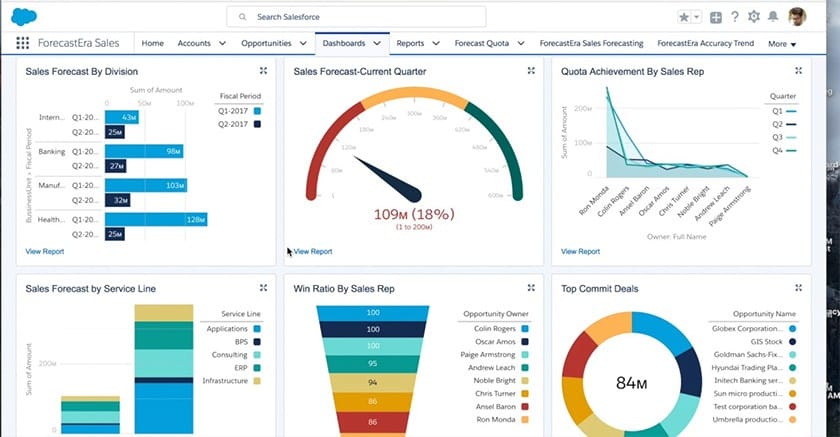Screen dimensions: 840x437
Task: Click the 109M (18%) gauge value
Action: click(414, 214)
